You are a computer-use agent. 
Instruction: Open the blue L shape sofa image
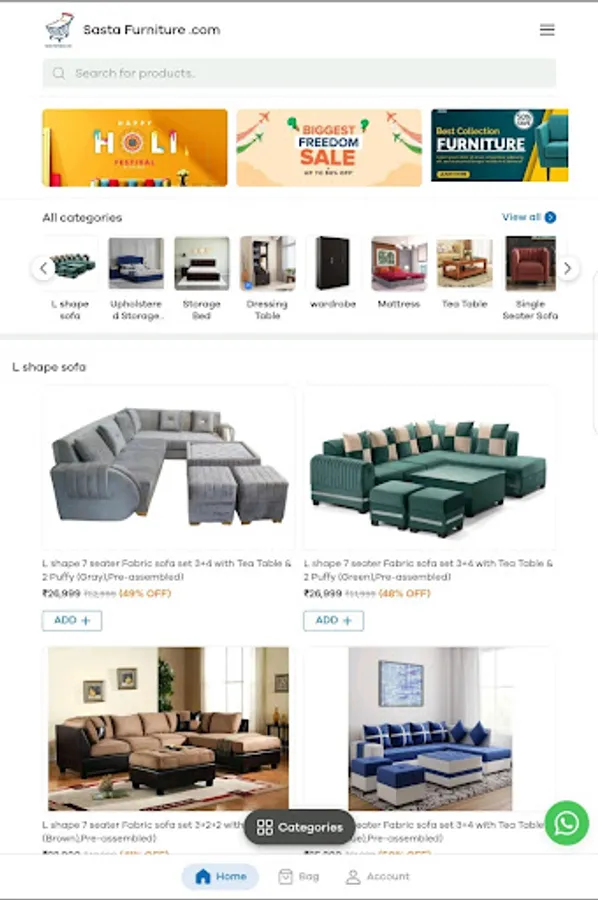point(430,728)
